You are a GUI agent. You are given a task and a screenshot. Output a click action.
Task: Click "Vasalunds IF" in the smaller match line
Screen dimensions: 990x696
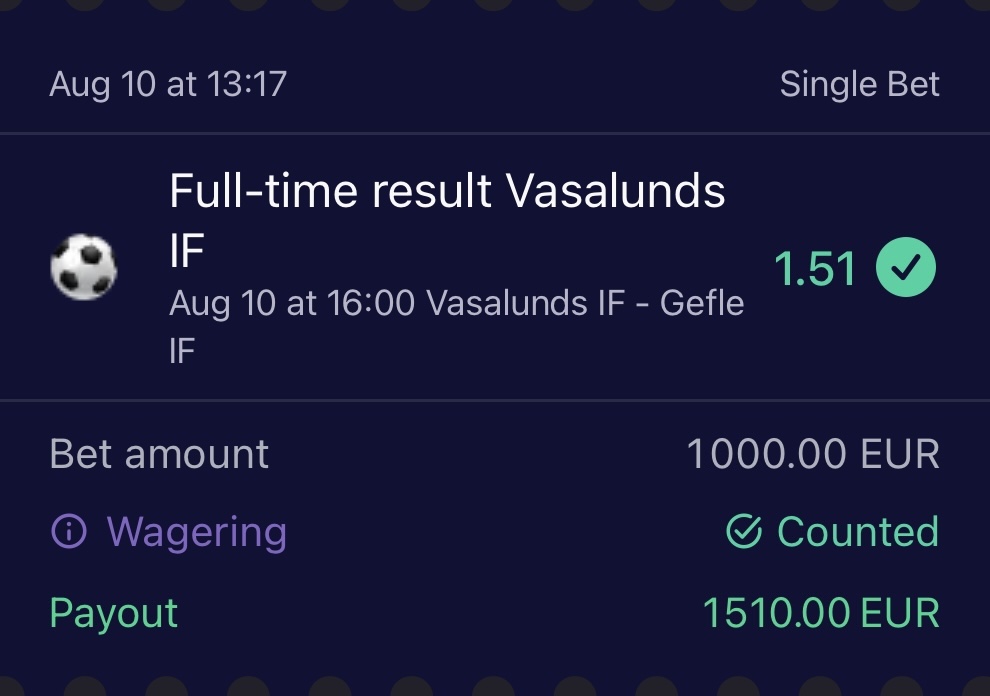point(526,304)
